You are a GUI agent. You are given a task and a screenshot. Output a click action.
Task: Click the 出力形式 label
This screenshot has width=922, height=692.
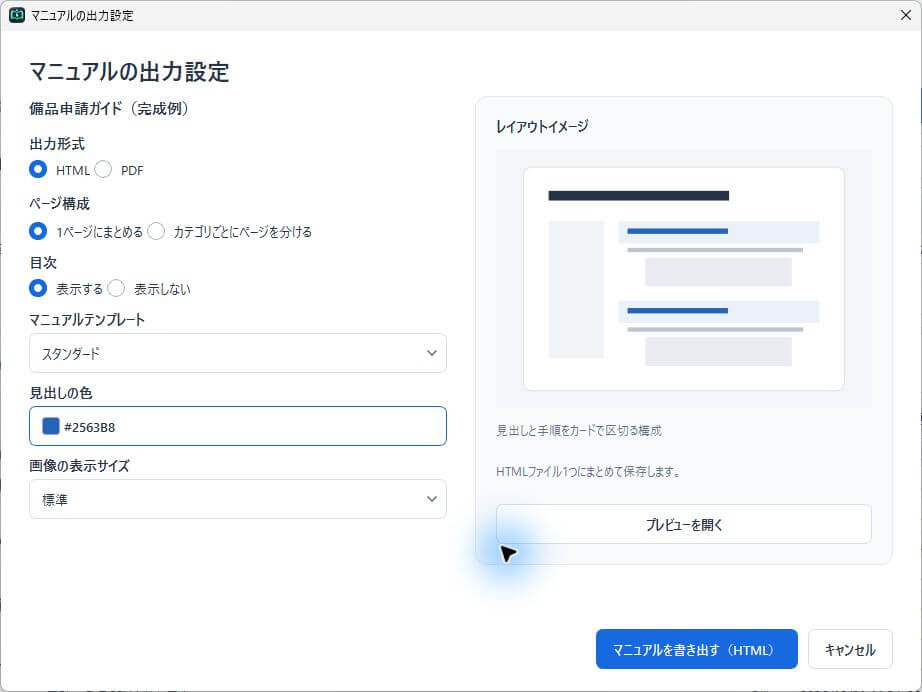tap(57, 143)
